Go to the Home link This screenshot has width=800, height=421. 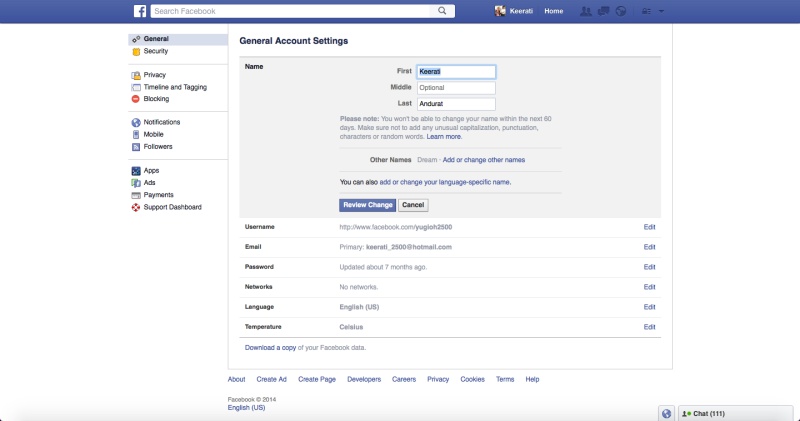pos(554,11)
